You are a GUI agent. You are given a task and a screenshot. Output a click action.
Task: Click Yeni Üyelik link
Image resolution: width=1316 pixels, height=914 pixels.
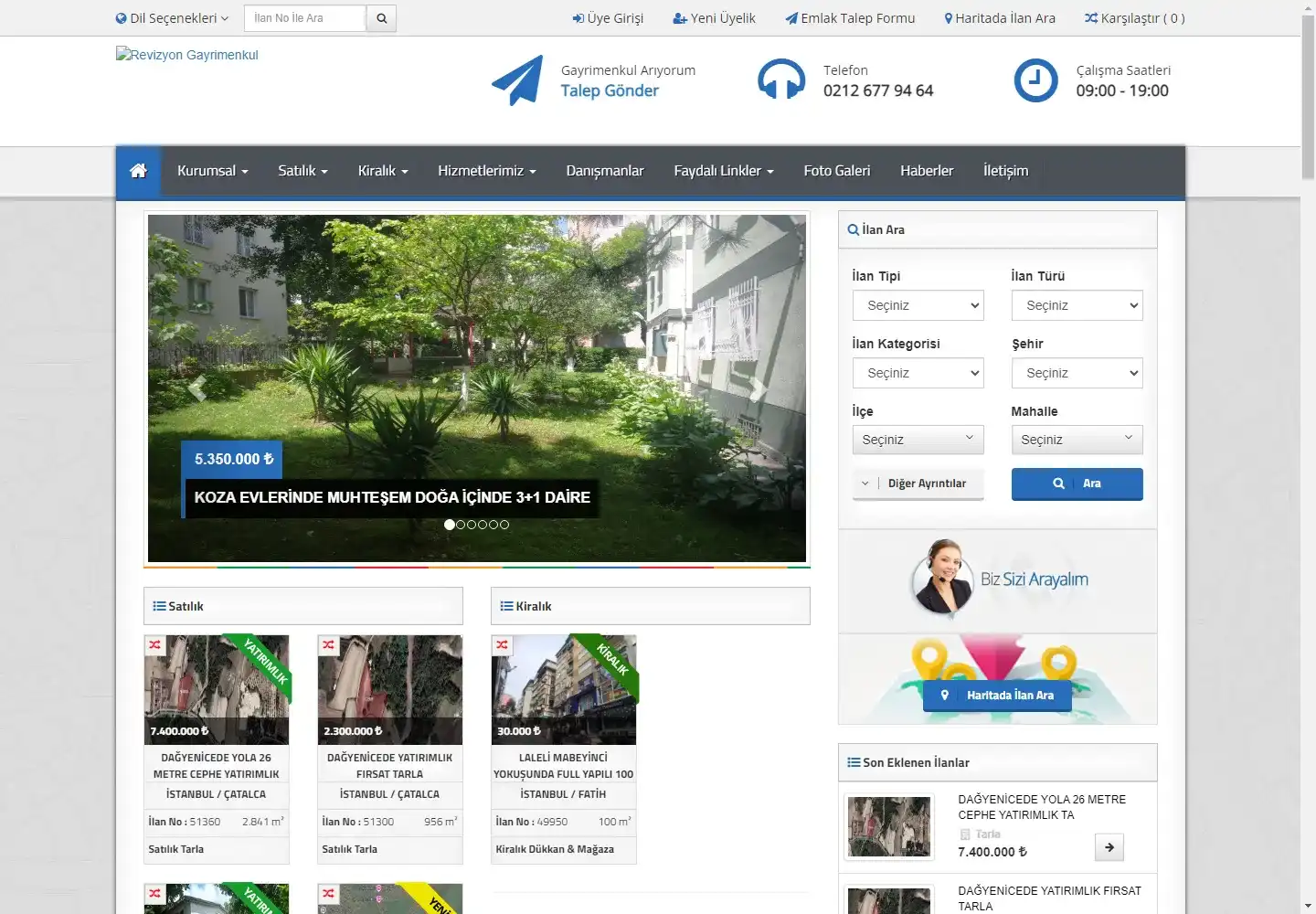click(714, 18)
